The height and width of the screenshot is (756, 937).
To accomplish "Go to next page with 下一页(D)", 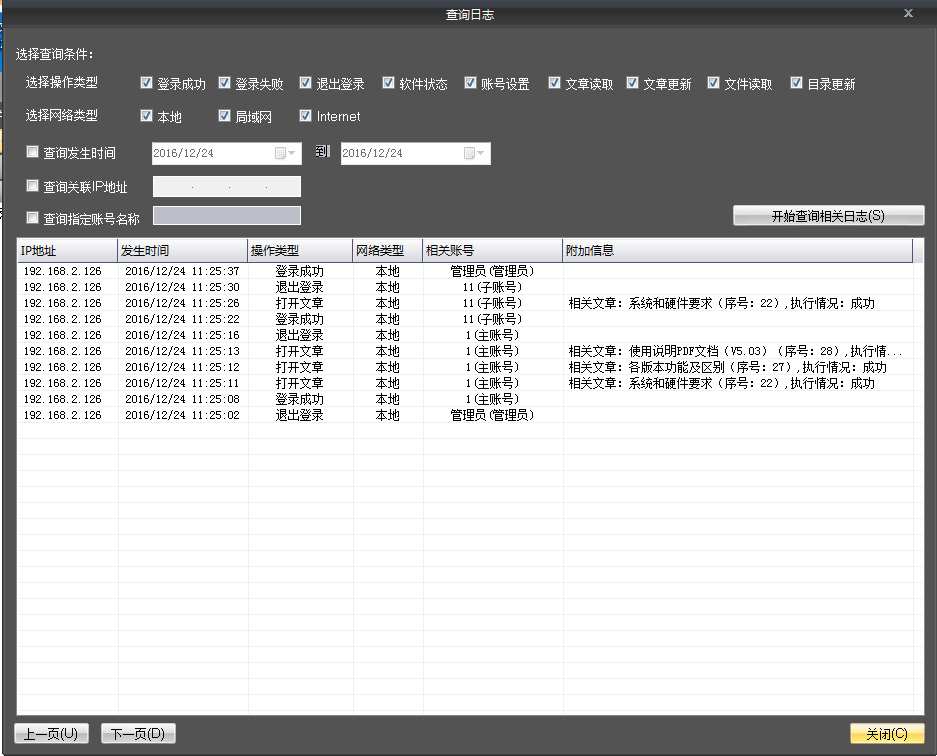I will click(x=139, y=734).
